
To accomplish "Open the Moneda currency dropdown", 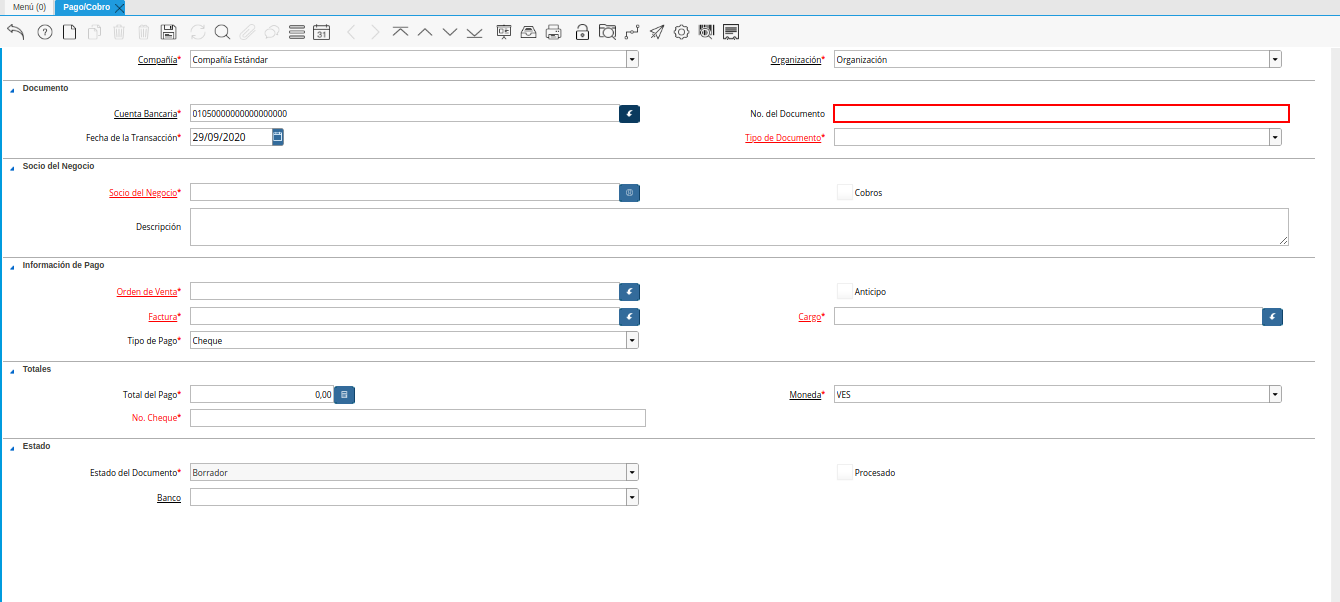I will tap(1275, 395).
